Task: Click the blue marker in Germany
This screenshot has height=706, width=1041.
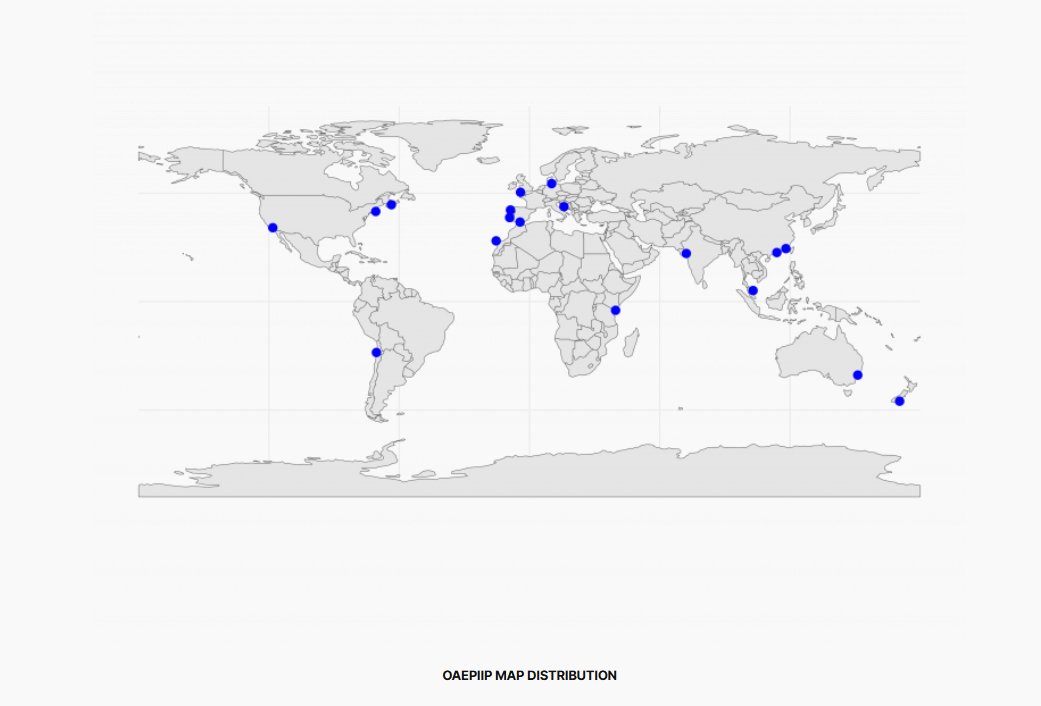Action: click(x=552, y=183)
